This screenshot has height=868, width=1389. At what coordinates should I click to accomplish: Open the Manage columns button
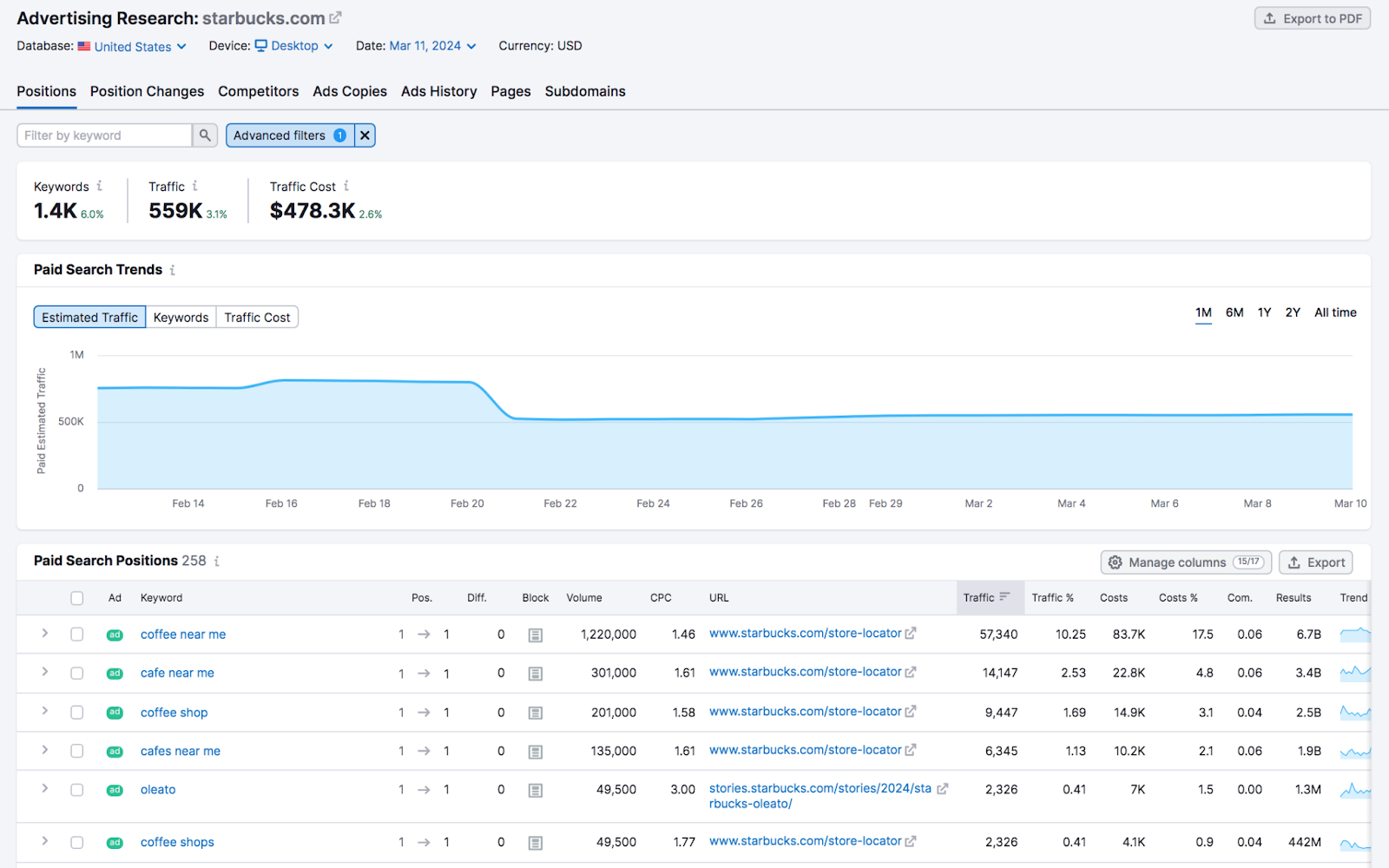coord(1186,562)
